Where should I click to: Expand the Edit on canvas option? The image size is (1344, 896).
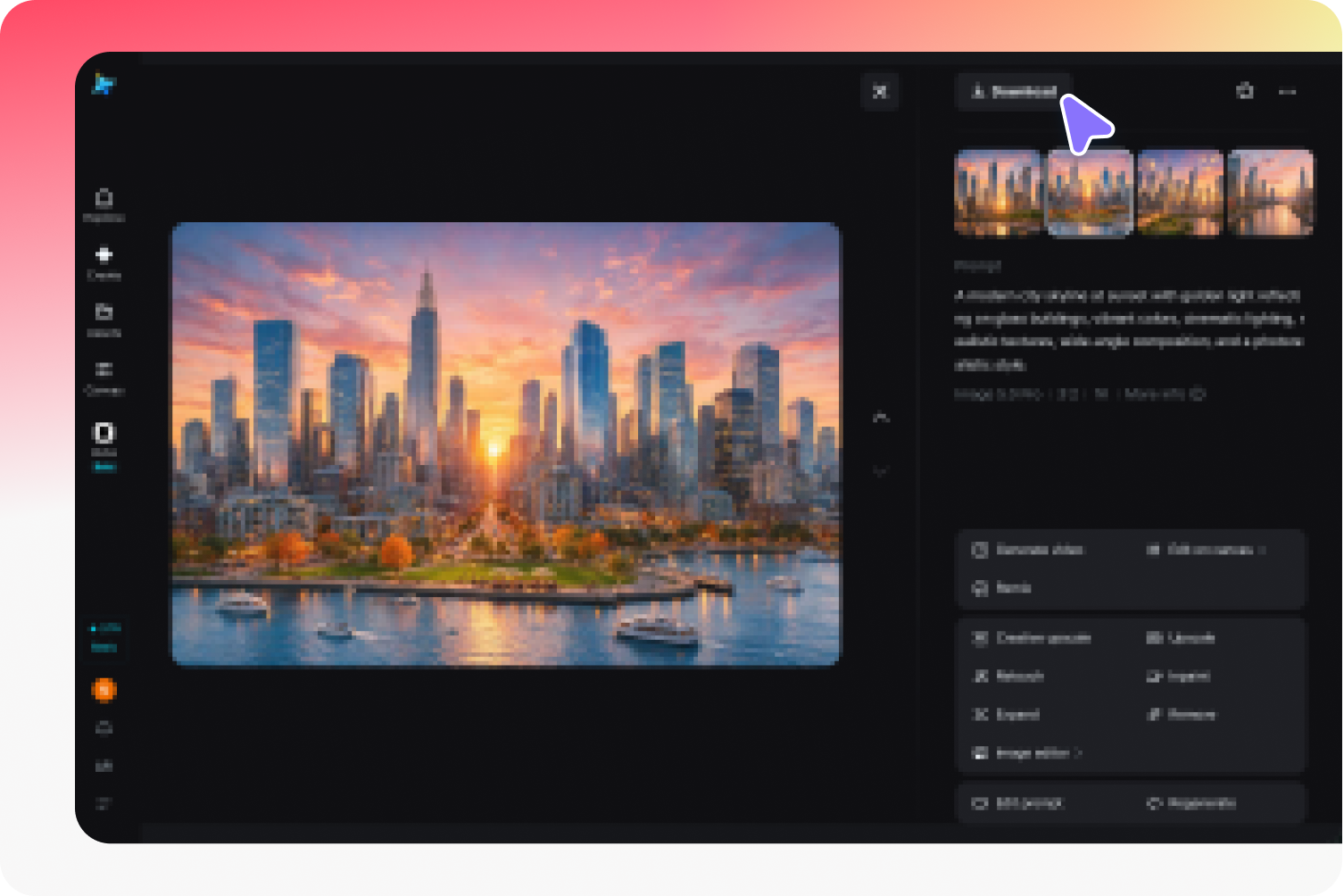click(x=1207, y=550)
